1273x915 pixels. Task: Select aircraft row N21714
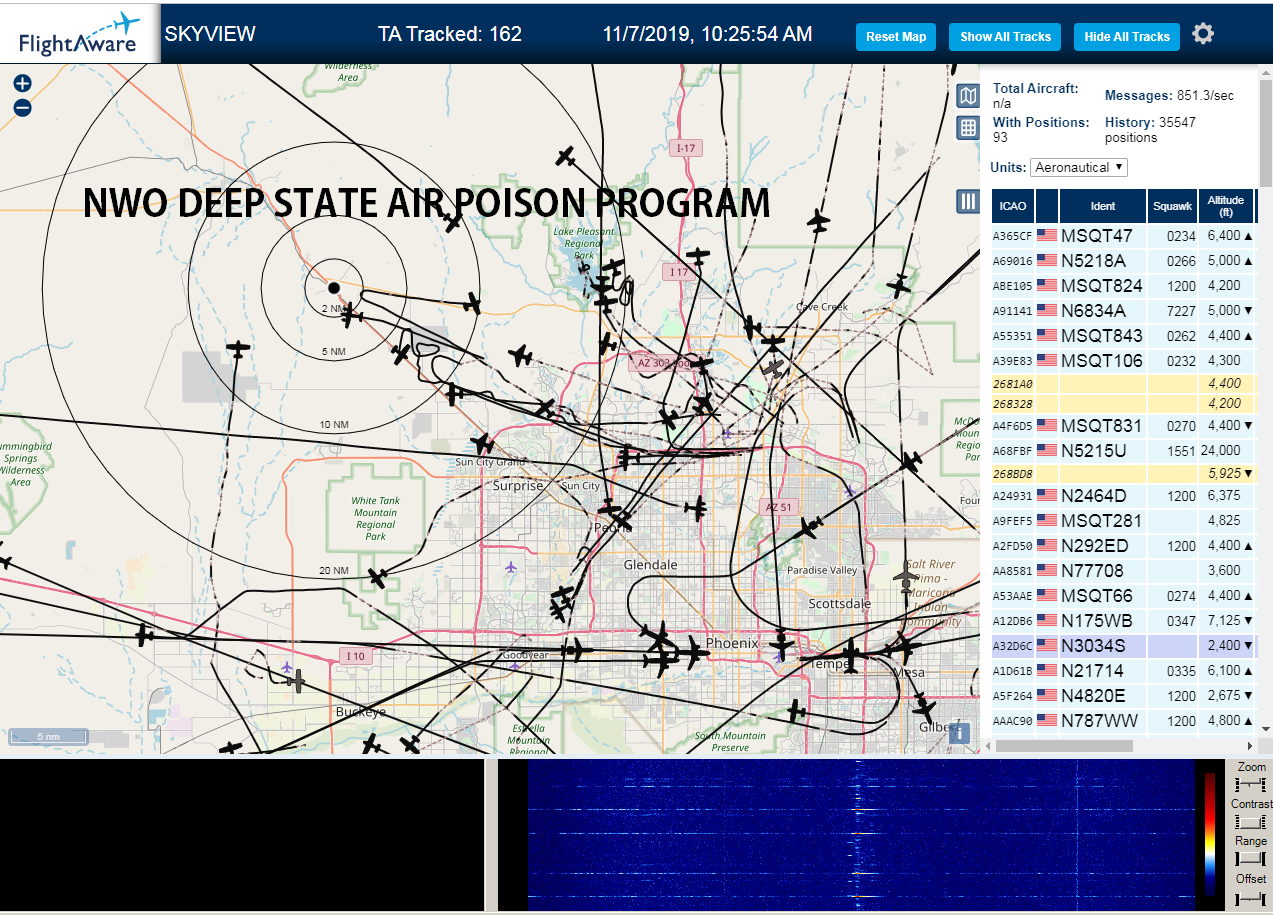point(1122,671)
